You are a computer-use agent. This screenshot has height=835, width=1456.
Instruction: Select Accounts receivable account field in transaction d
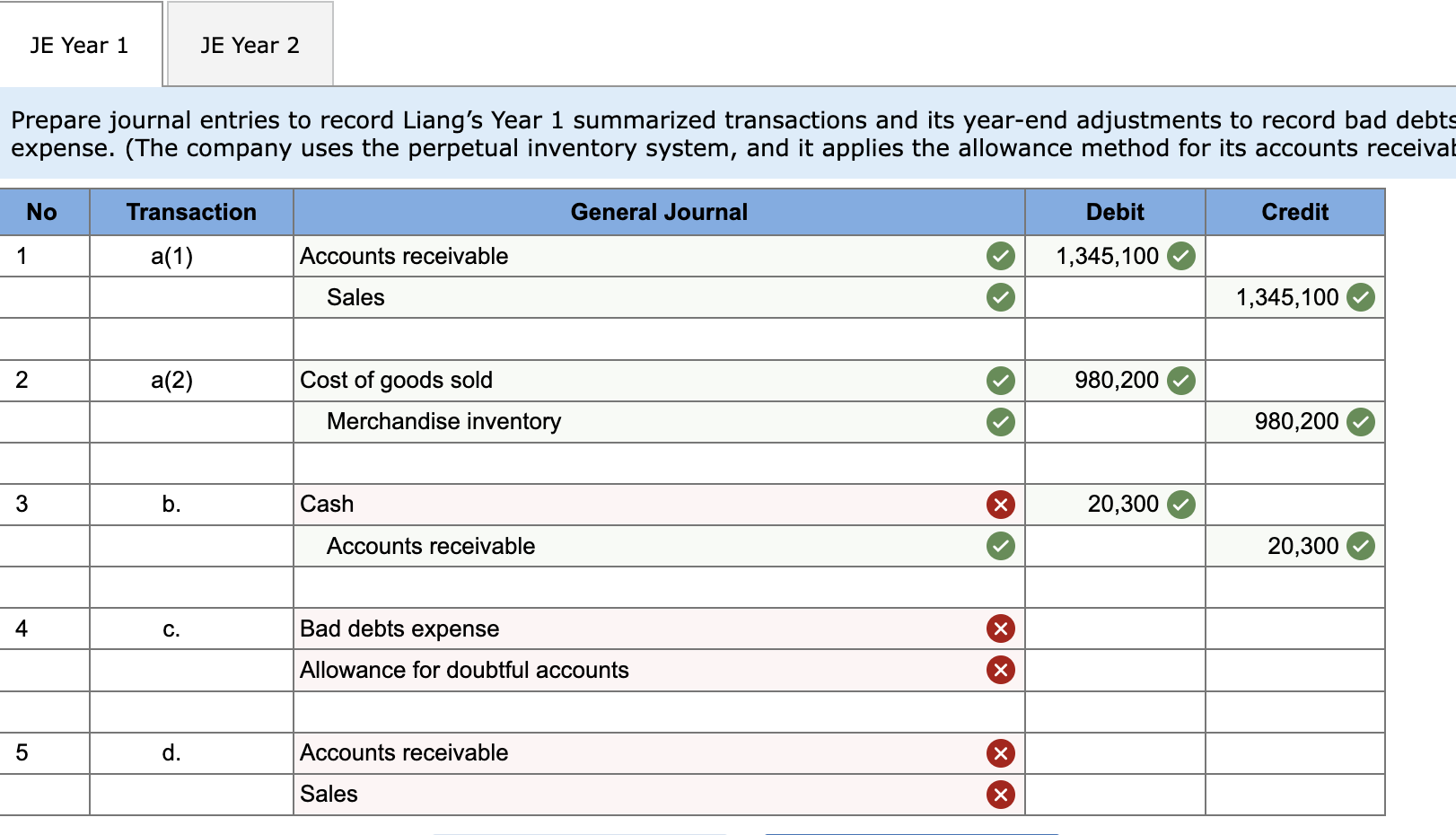click(x=659, y=752)
